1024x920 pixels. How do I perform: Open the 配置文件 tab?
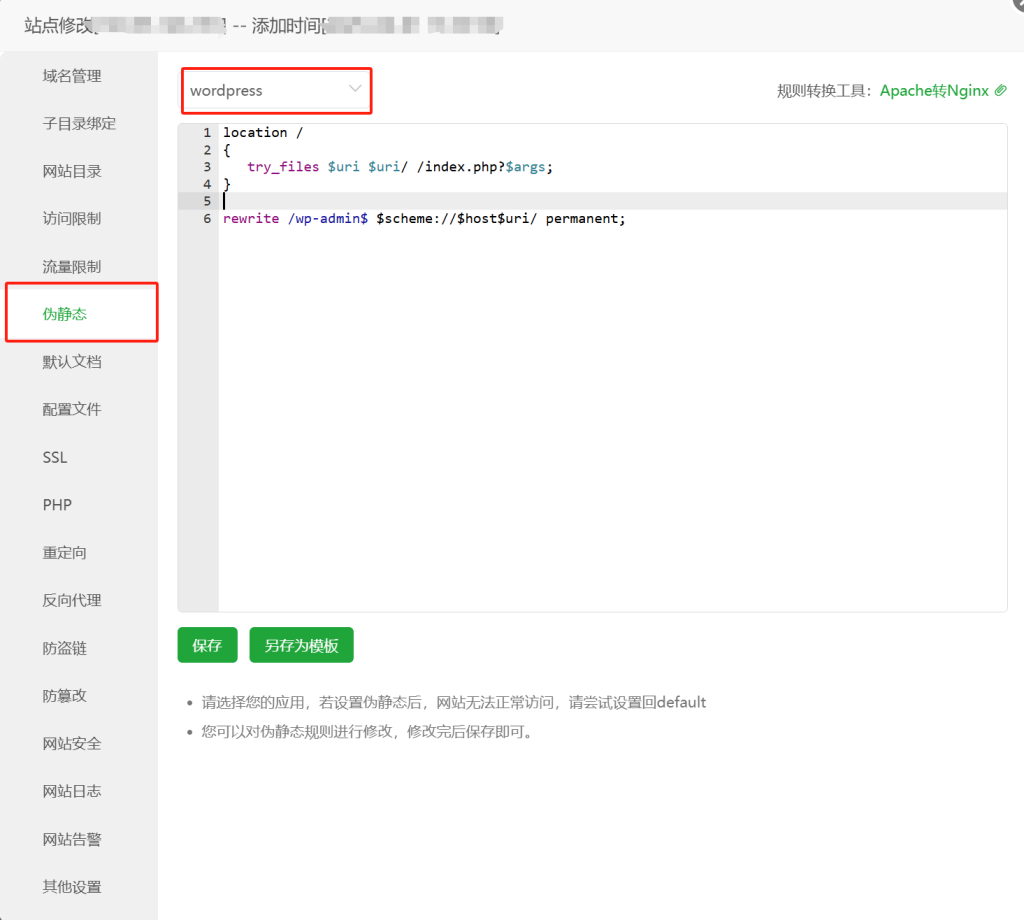tap(72, 410)
